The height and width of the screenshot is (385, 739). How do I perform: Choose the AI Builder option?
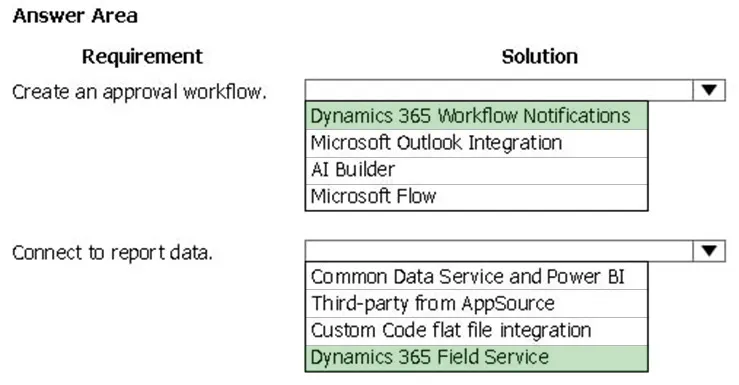tap(476, 170)
